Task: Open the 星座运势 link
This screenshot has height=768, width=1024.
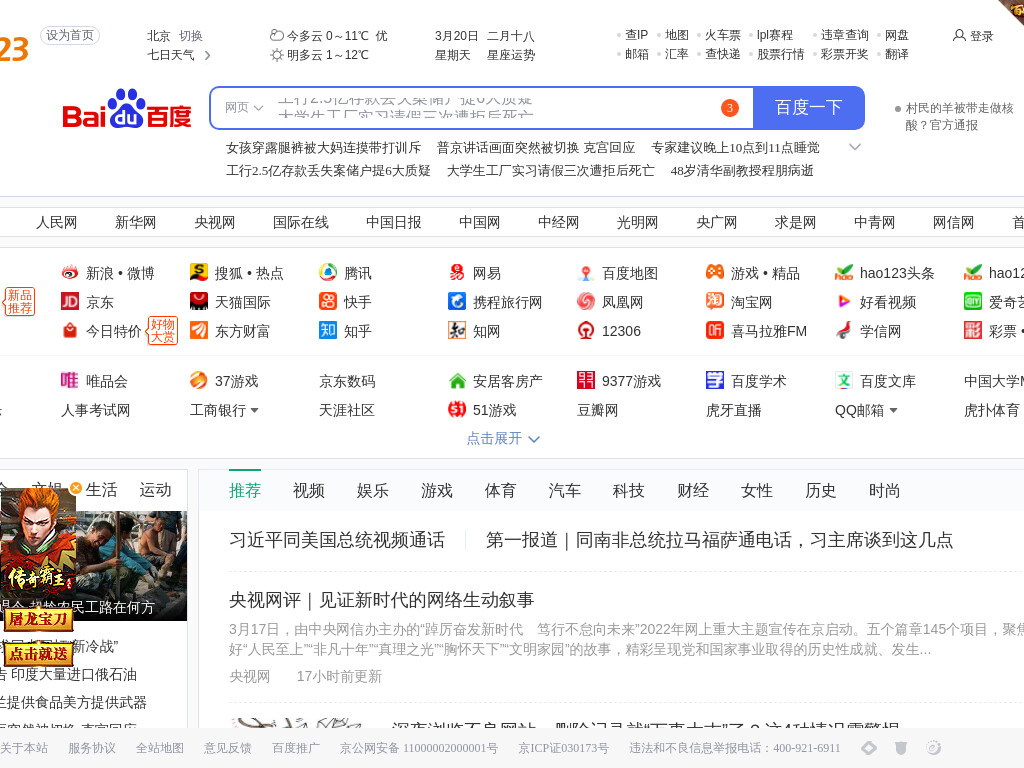Action: click(511, 56)
